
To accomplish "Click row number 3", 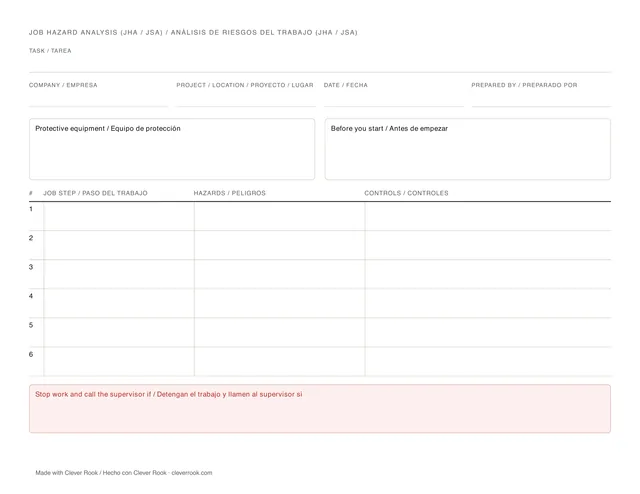I will [x=31, y=267].
